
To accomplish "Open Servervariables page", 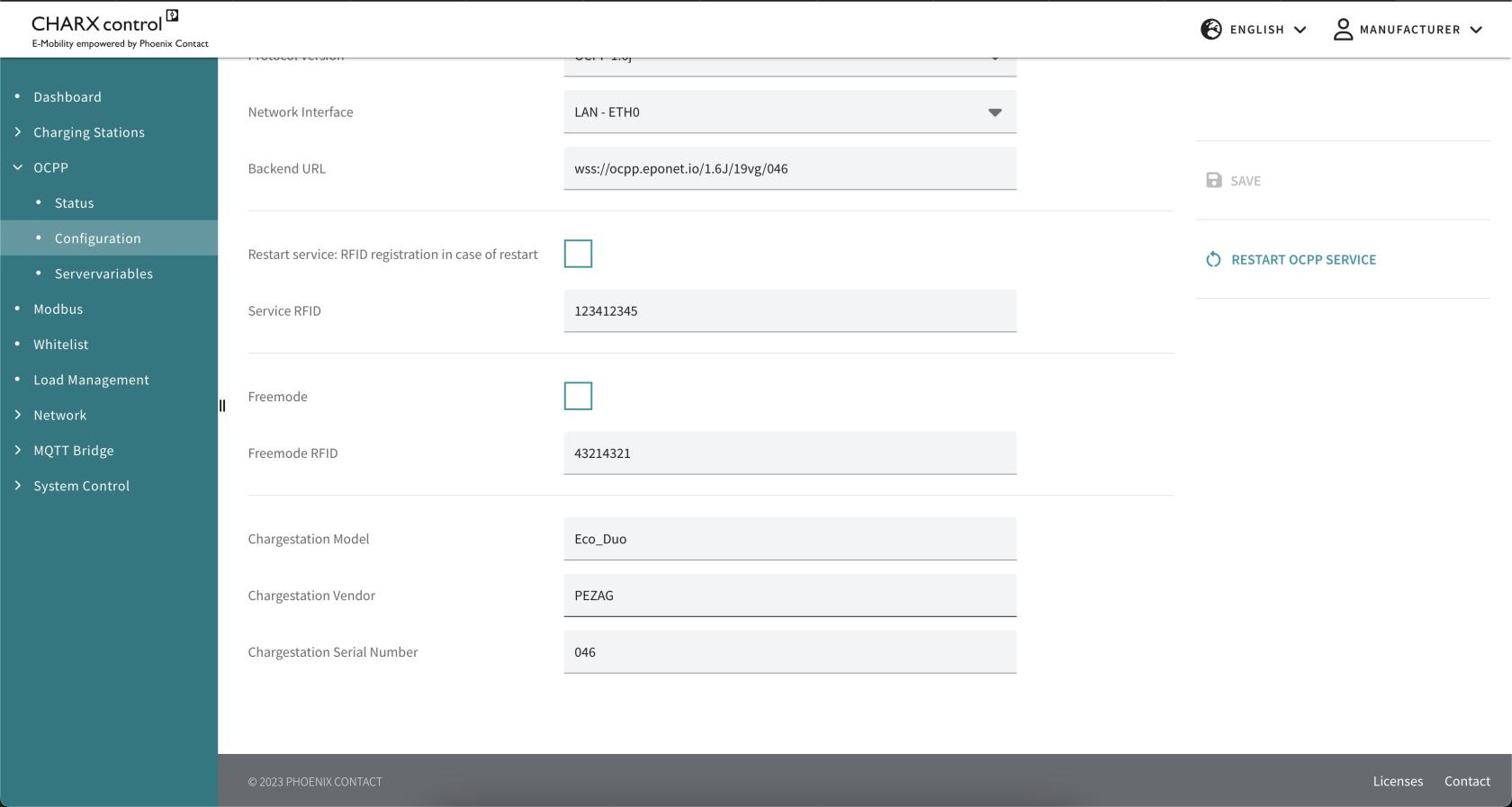I will [x=103, y=273].
